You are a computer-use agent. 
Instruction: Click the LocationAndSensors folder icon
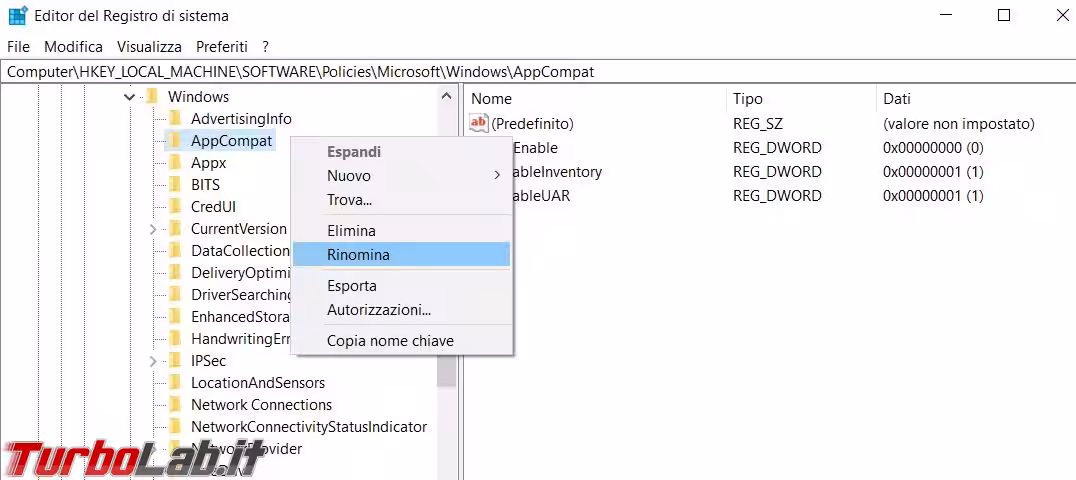coord(176,383)
